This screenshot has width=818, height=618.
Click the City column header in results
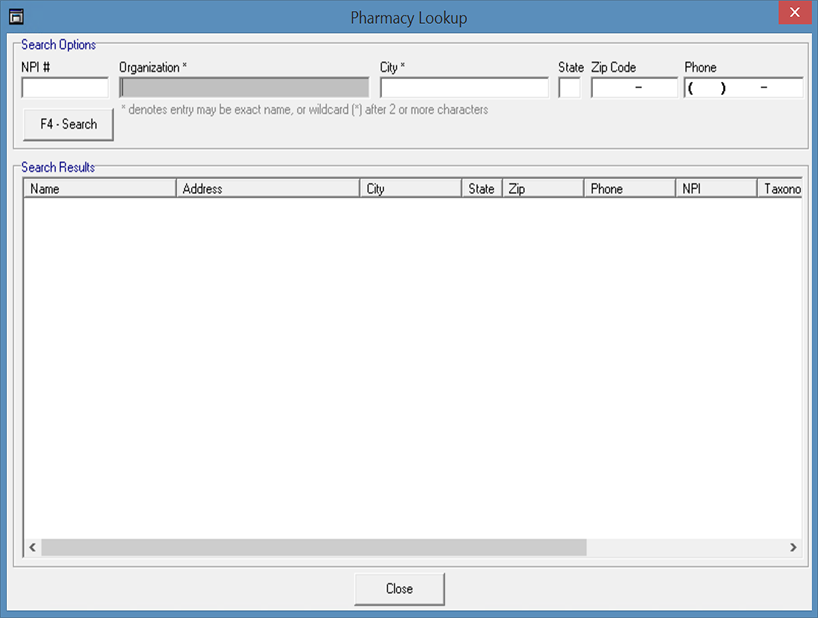coord(410,189)
